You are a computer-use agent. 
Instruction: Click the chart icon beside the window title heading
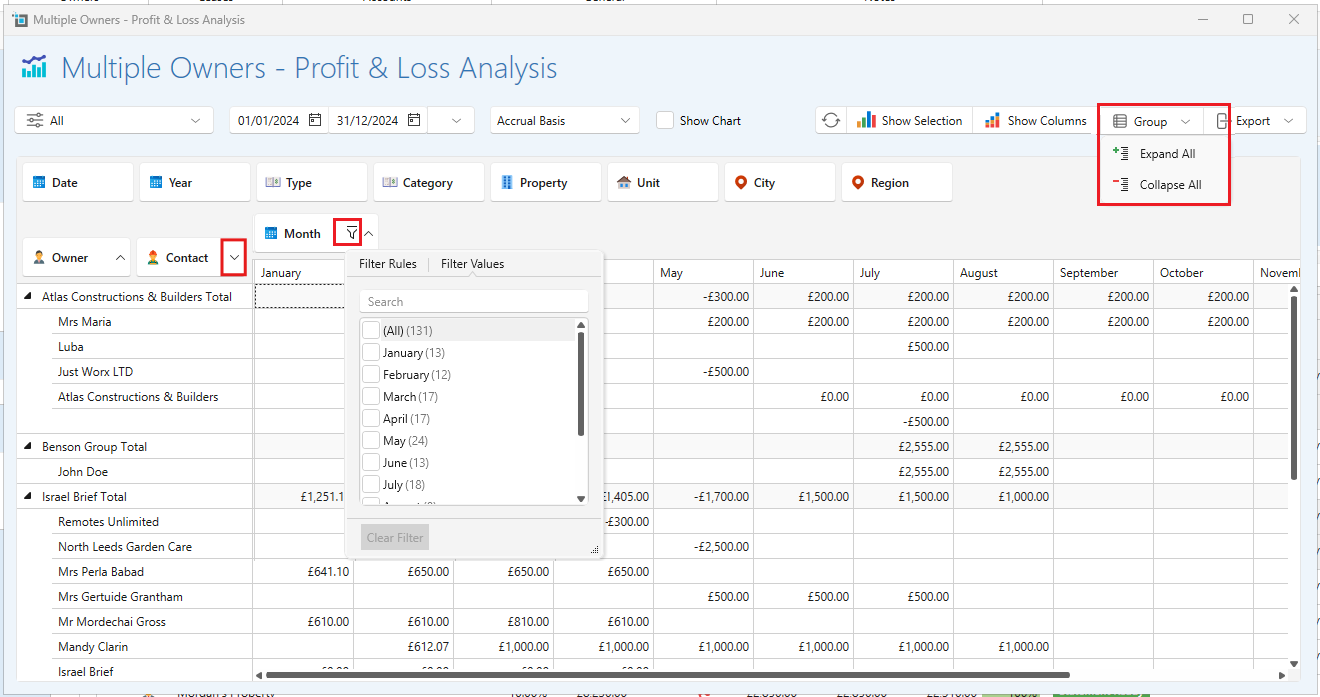pos(34,67)
